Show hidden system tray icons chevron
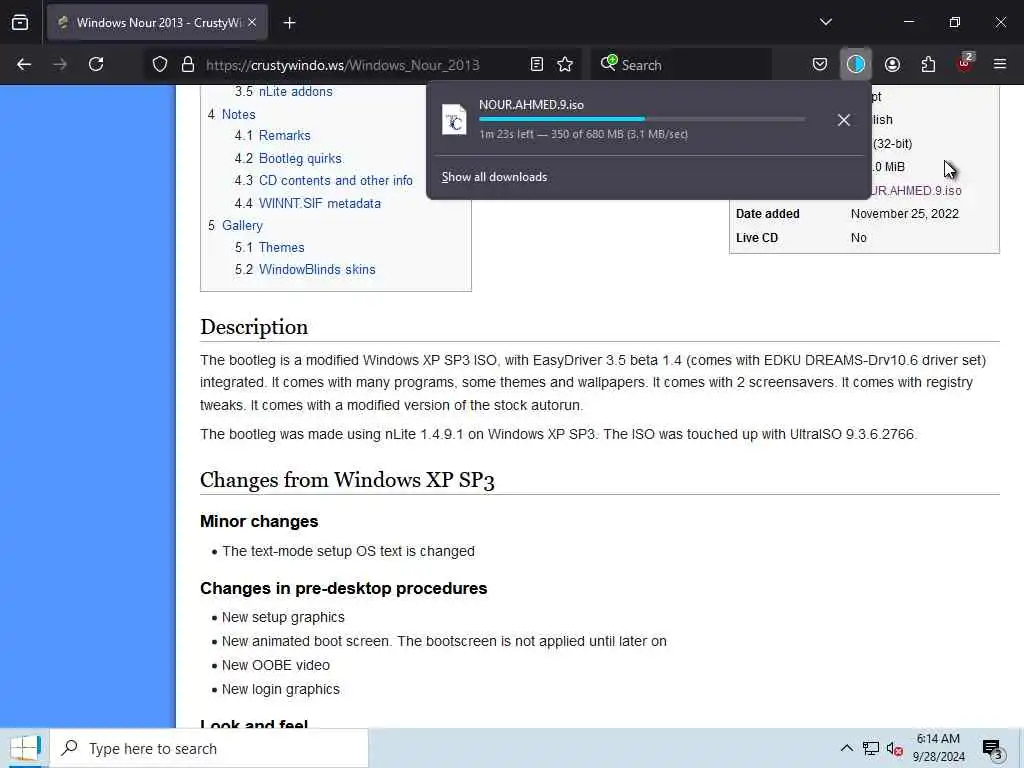Viewport: 1024px width, 768px height. 846,748
